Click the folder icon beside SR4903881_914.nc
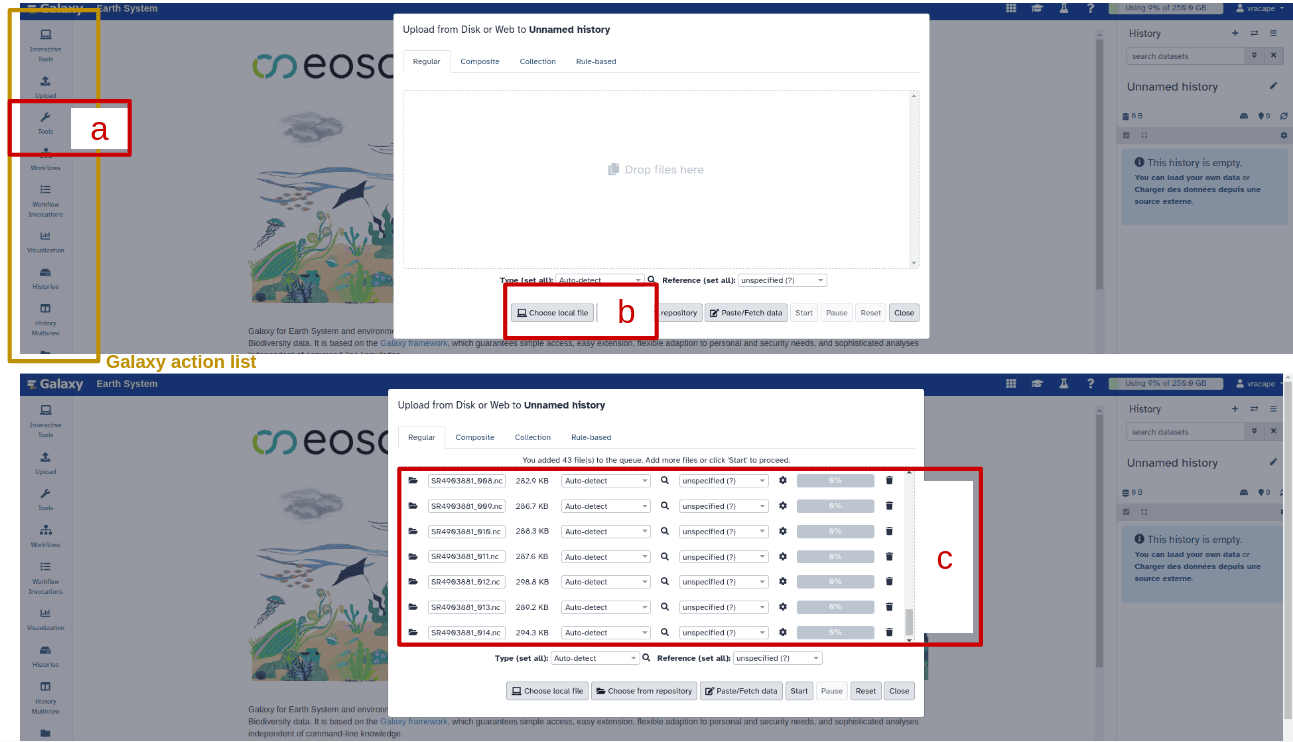Image resolution: width=1293 pixels, height=742 pixels. pyautogui.click(x=413, y=632)
